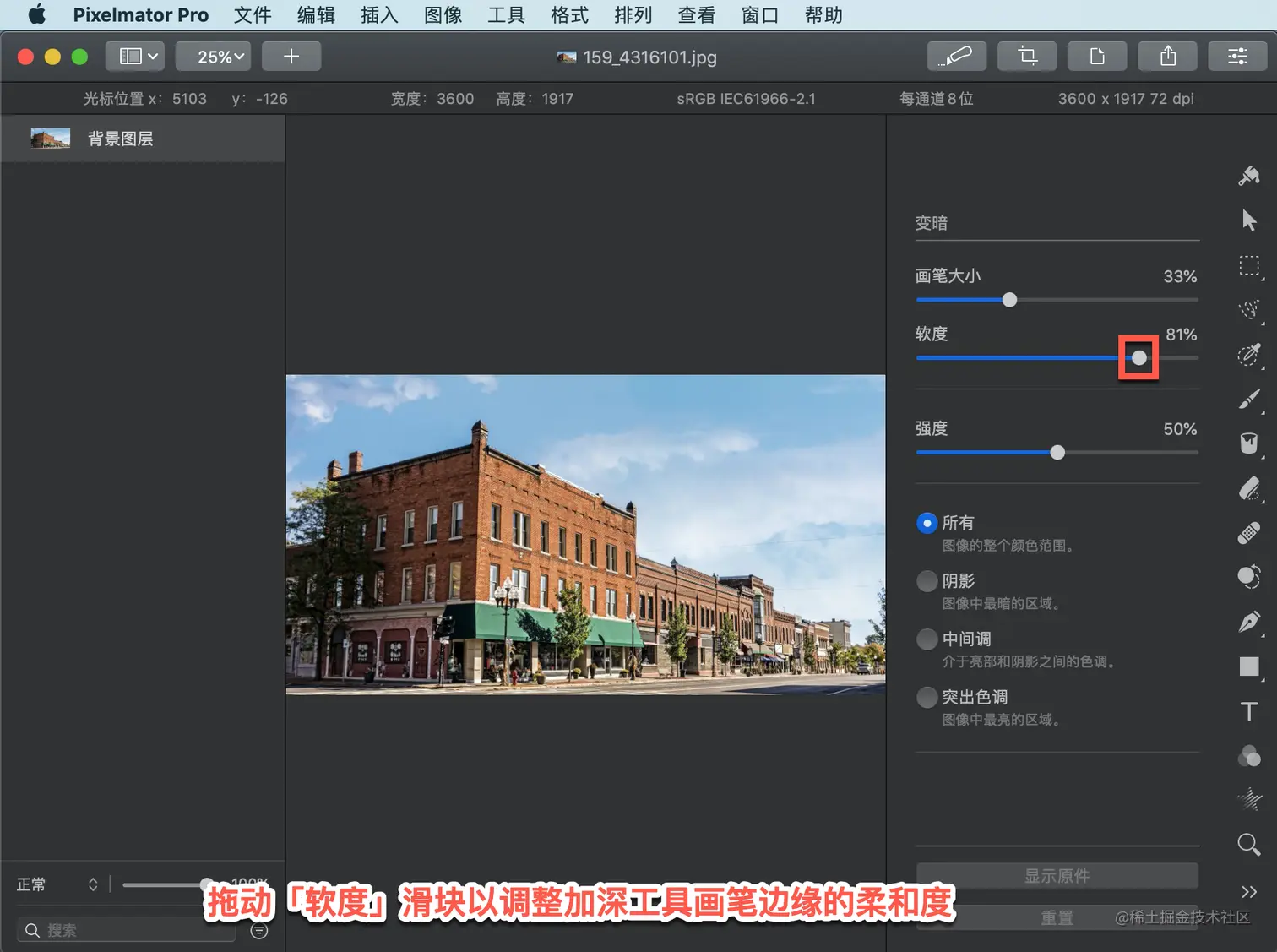Choose the 突出色调 highlights option
The height and width of the screenshot is (952, 1277).
[x=927, y=697]
